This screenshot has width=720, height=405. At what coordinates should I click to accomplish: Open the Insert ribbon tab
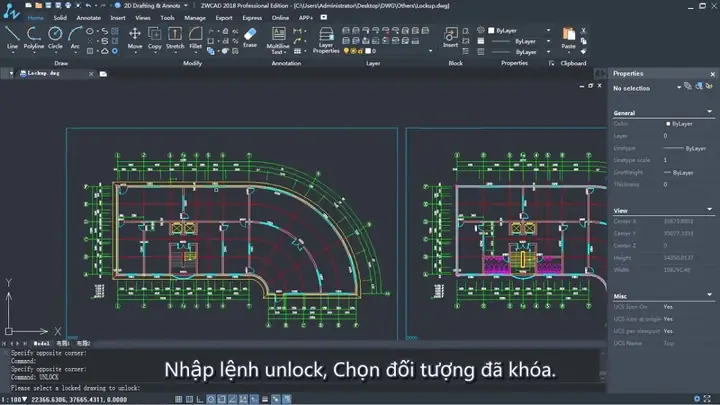tap(118, 18)
